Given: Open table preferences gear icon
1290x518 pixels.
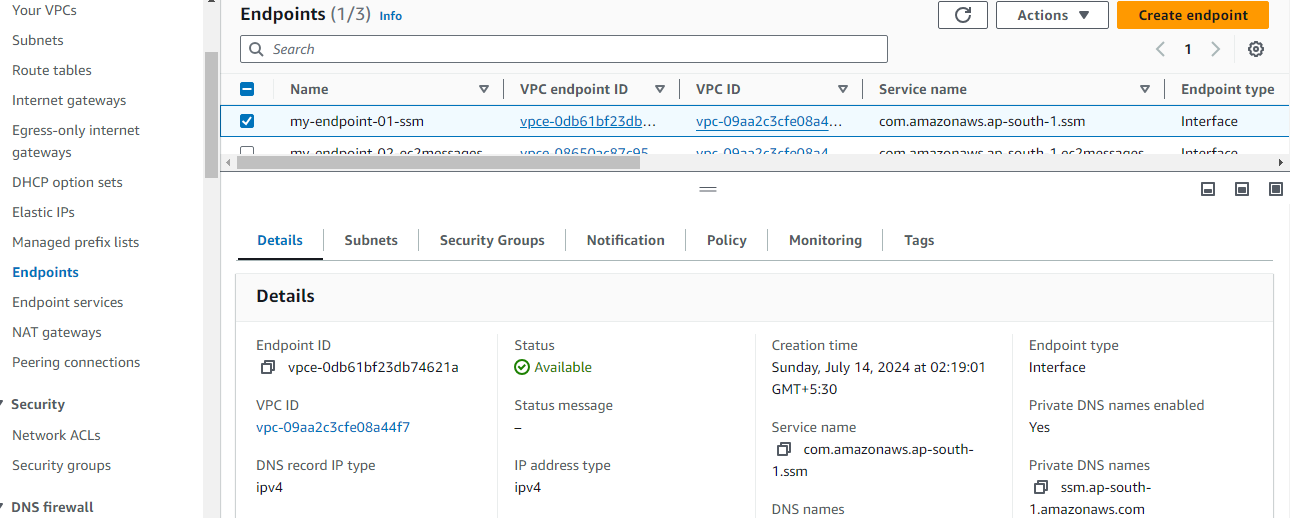Looking at the screenshot, I should click(x=1256, y=49).
